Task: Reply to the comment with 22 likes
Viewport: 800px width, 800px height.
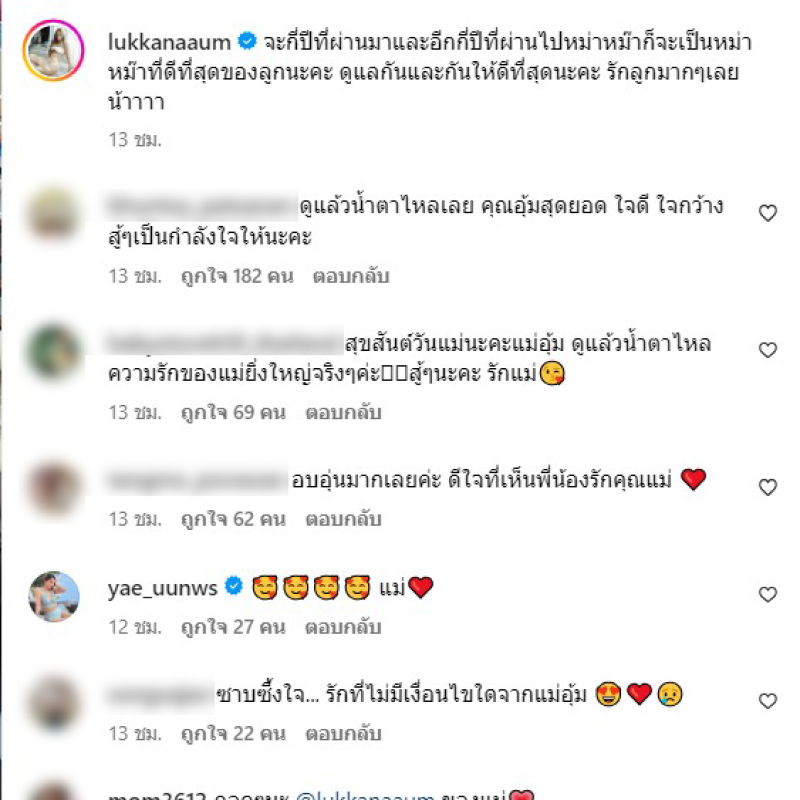Action: click(343, 733)
